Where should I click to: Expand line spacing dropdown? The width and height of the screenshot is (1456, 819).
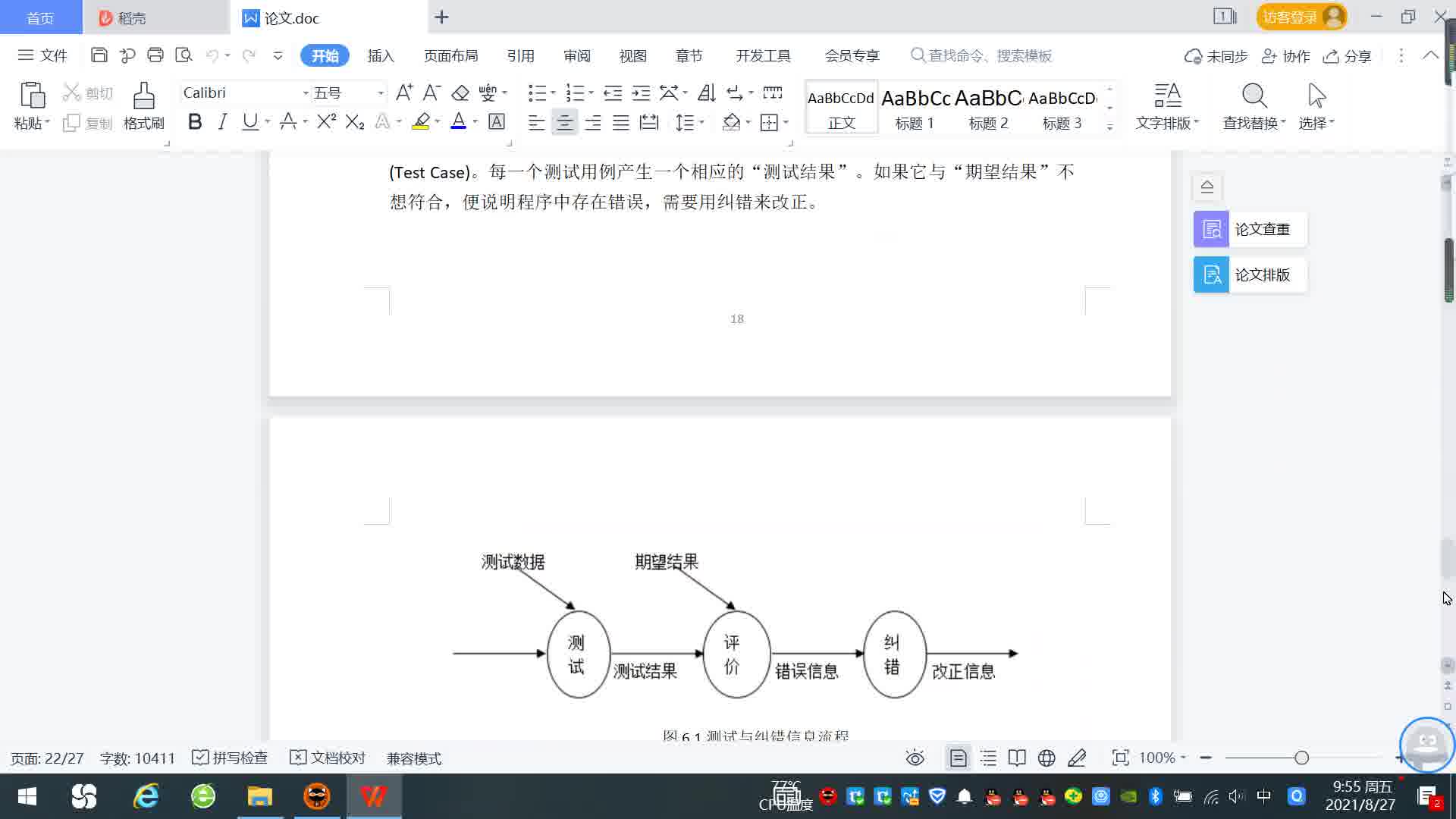pyautogui.click(x=702, y=122)
